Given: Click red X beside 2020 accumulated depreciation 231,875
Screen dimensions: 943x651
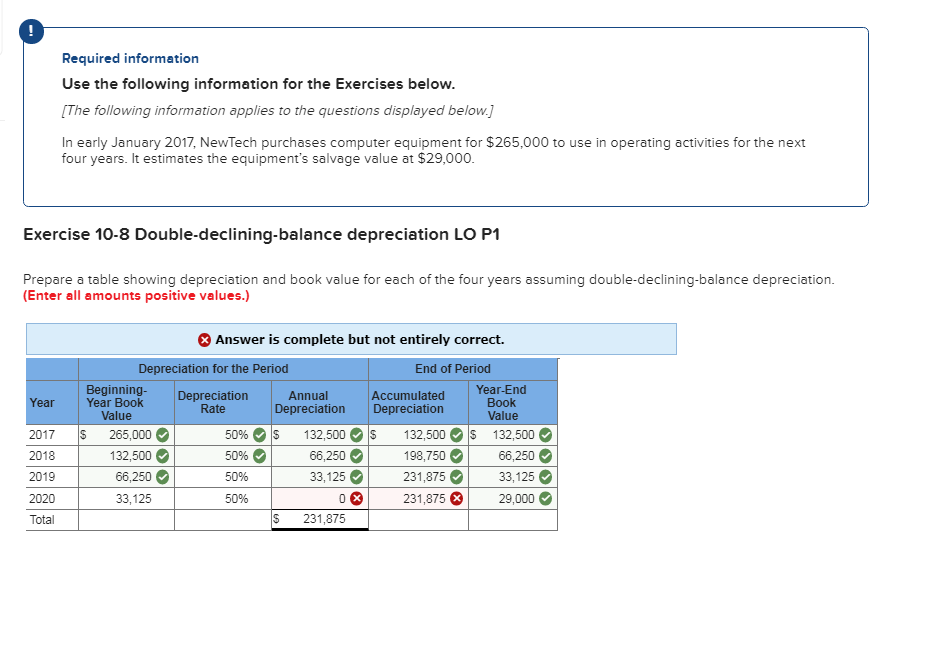Looking at the screenshot, I should [x=457, y=498].
